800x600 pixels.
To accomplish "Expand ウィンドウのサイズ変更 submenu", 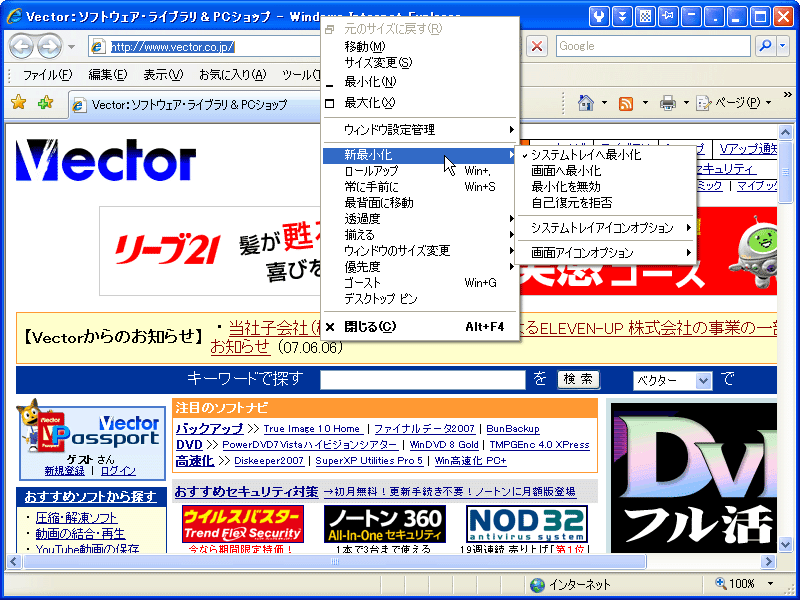I will point(420,251).
